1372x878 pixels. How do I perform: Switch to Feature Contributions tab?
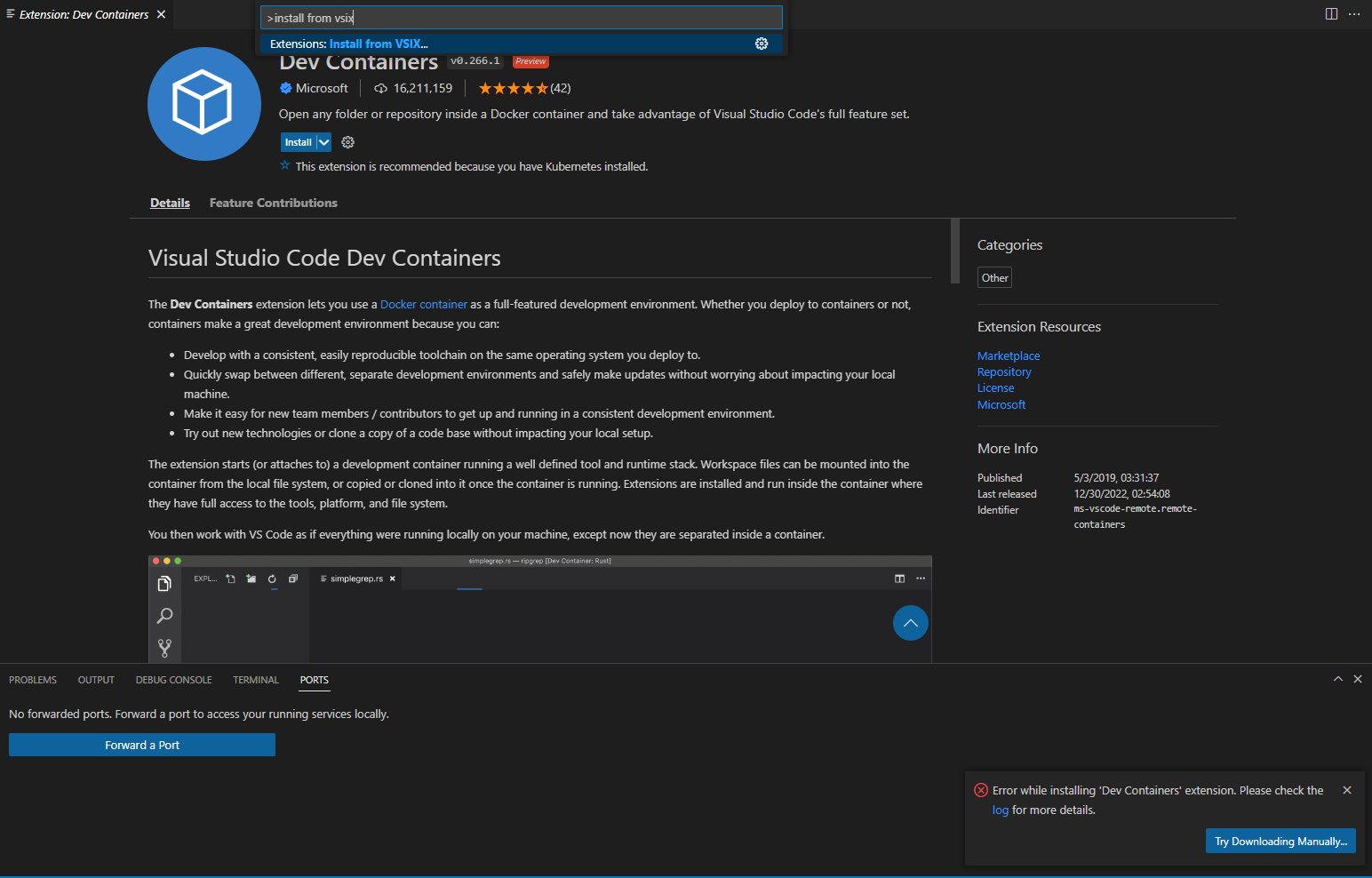click(x=274, y=203)
